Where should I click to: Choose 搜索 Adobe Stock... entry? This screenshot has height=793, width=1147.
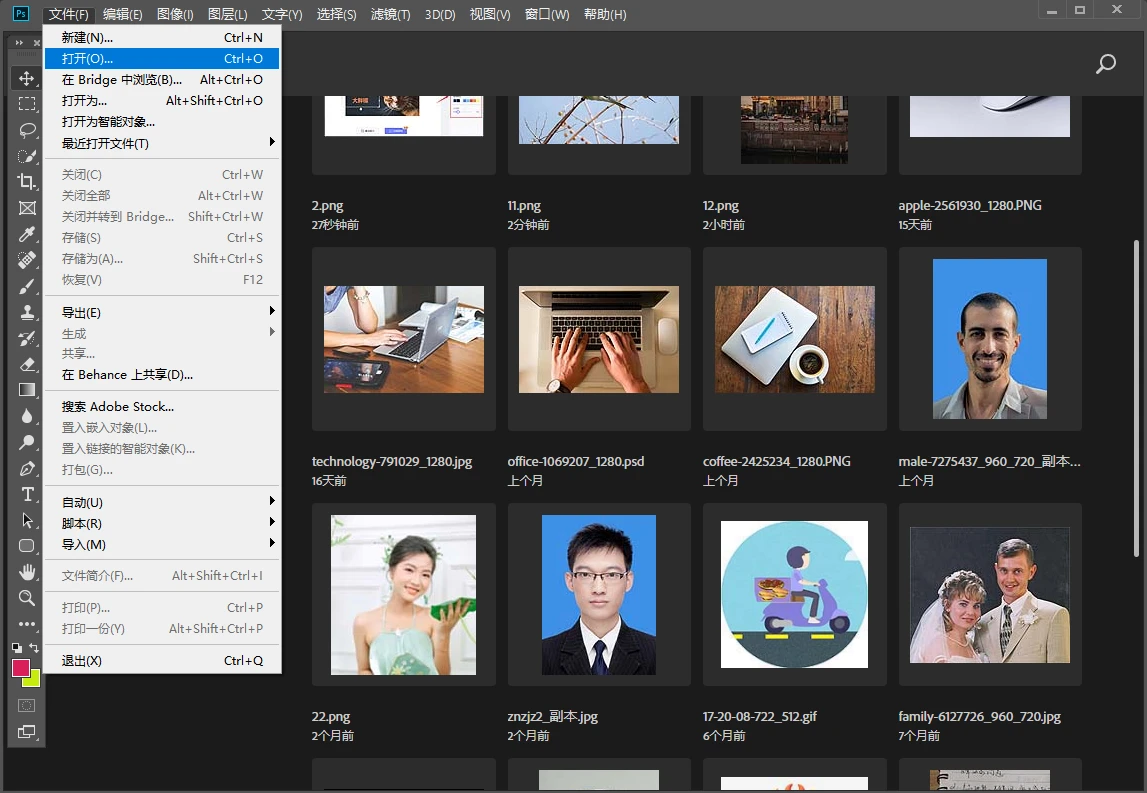coord(162,406)
